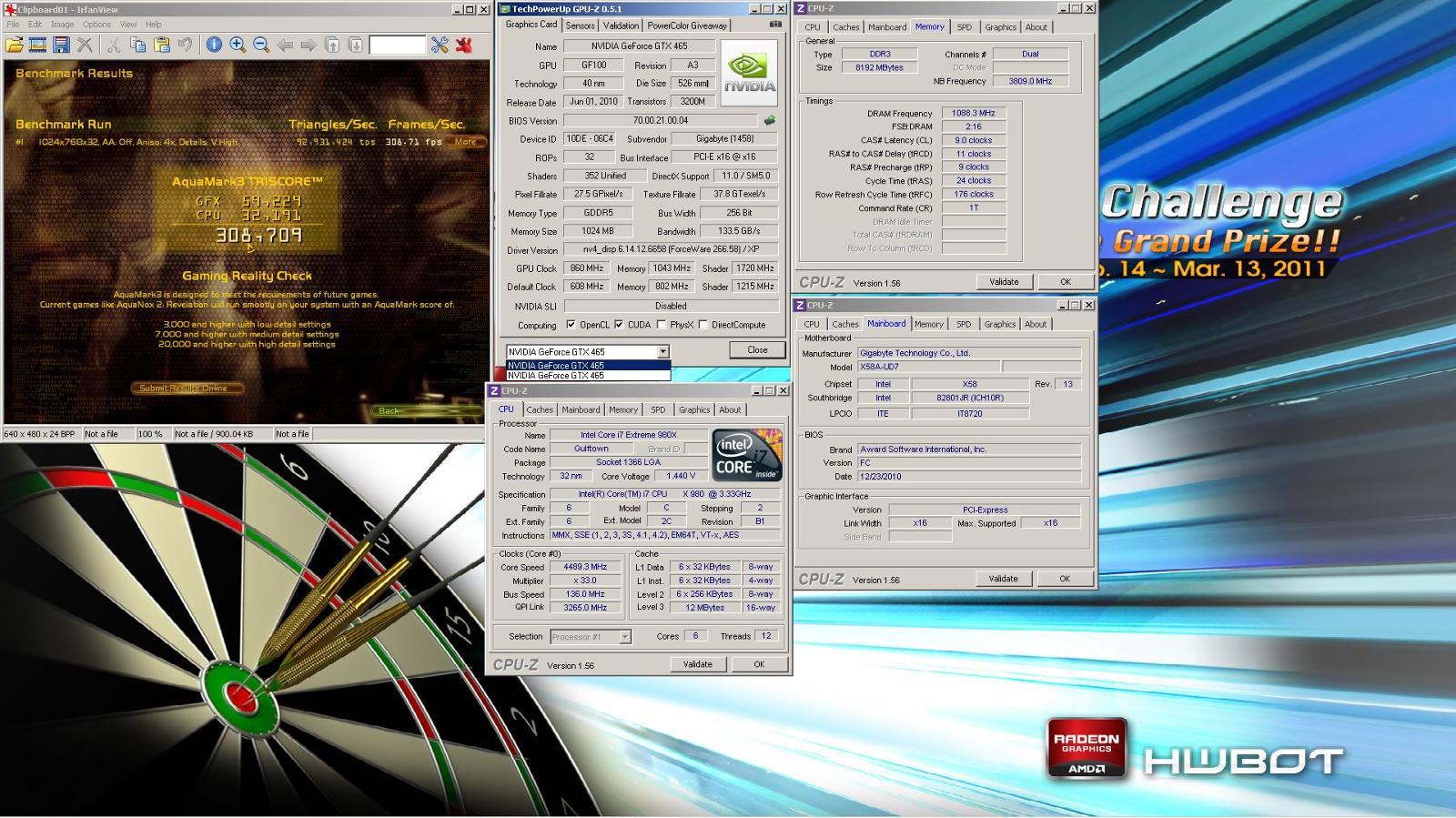Open the Edit menu in IrfanView
The image size is (1456, 818).
35,25
